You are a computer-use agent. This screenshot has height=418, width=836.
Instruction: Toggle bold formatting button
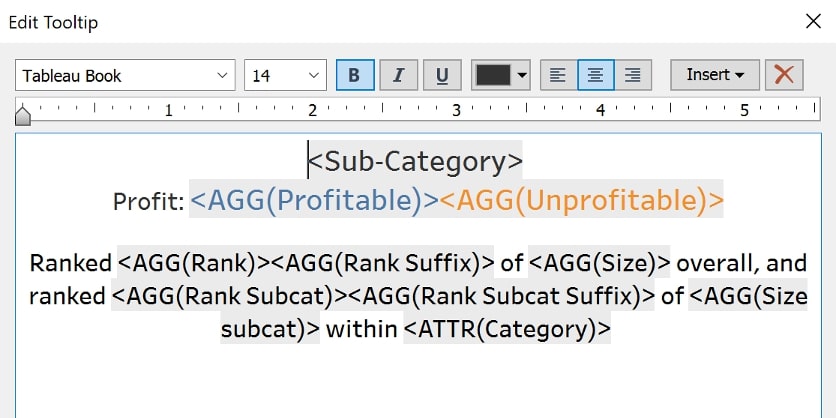(355, 75)
